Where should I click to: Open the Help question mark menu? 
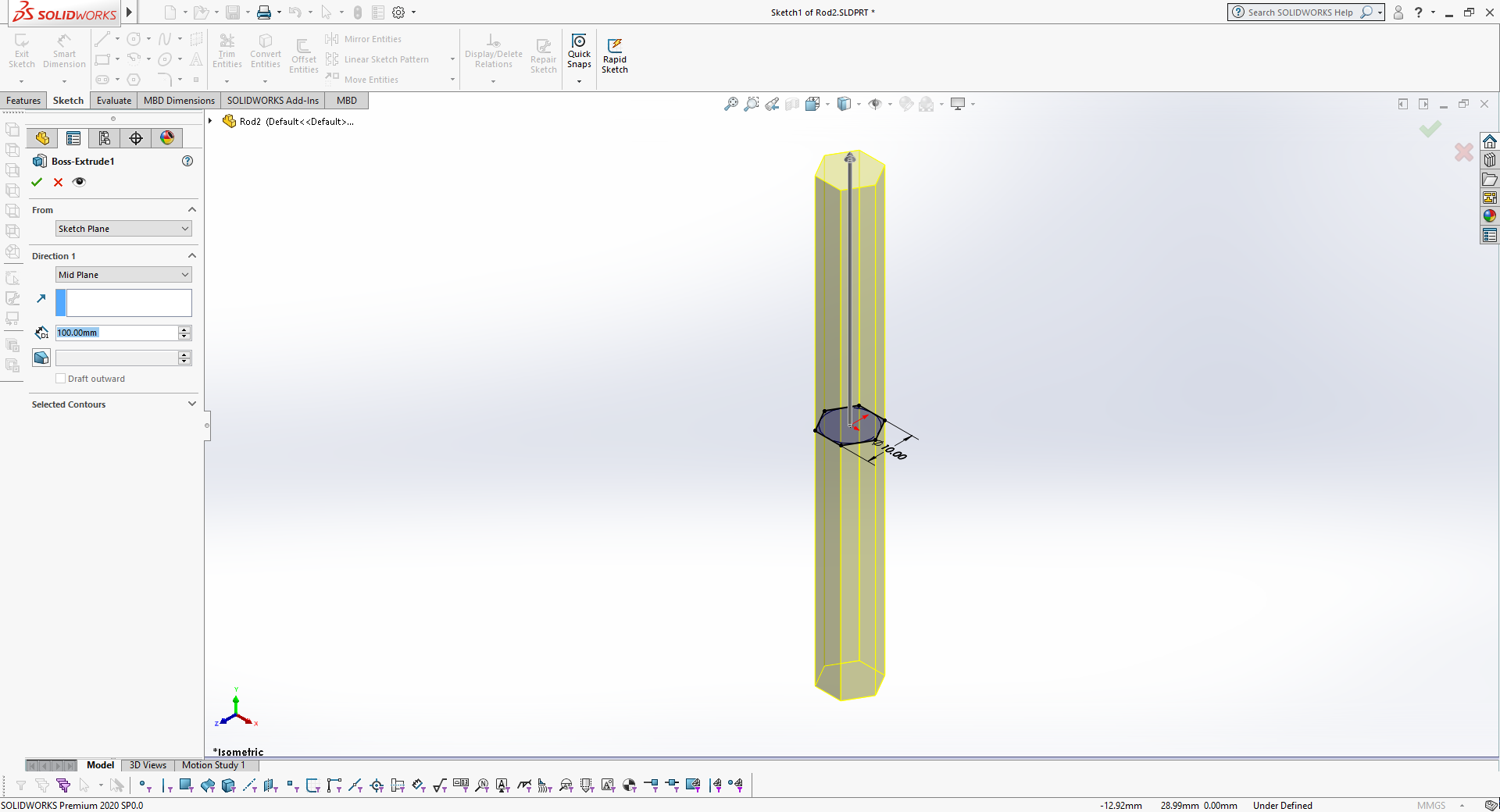(1418, 12)
